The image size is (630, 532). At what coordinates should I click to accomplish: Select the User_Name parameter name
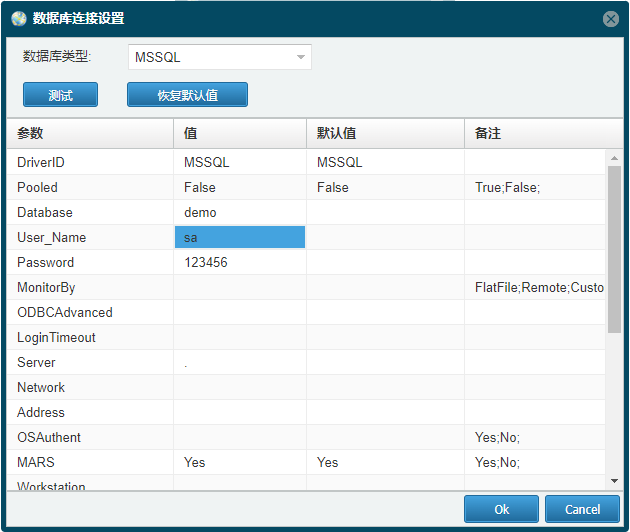pyautogui.click(x=51, y=237)
